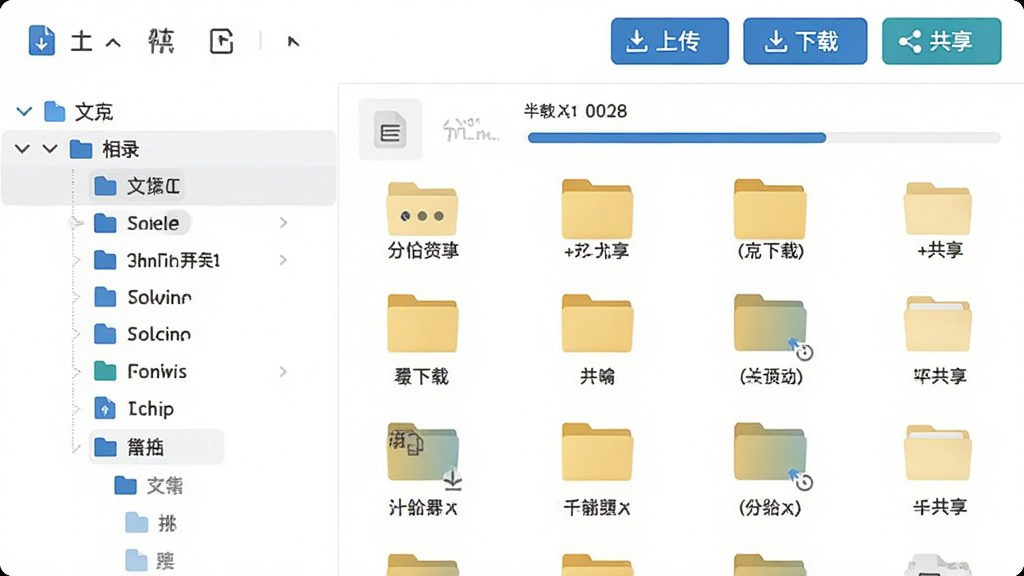Click the teal 共享 share button
Image resolution: width=1024 pixels, height=576 pixels.
pos(941,41)
